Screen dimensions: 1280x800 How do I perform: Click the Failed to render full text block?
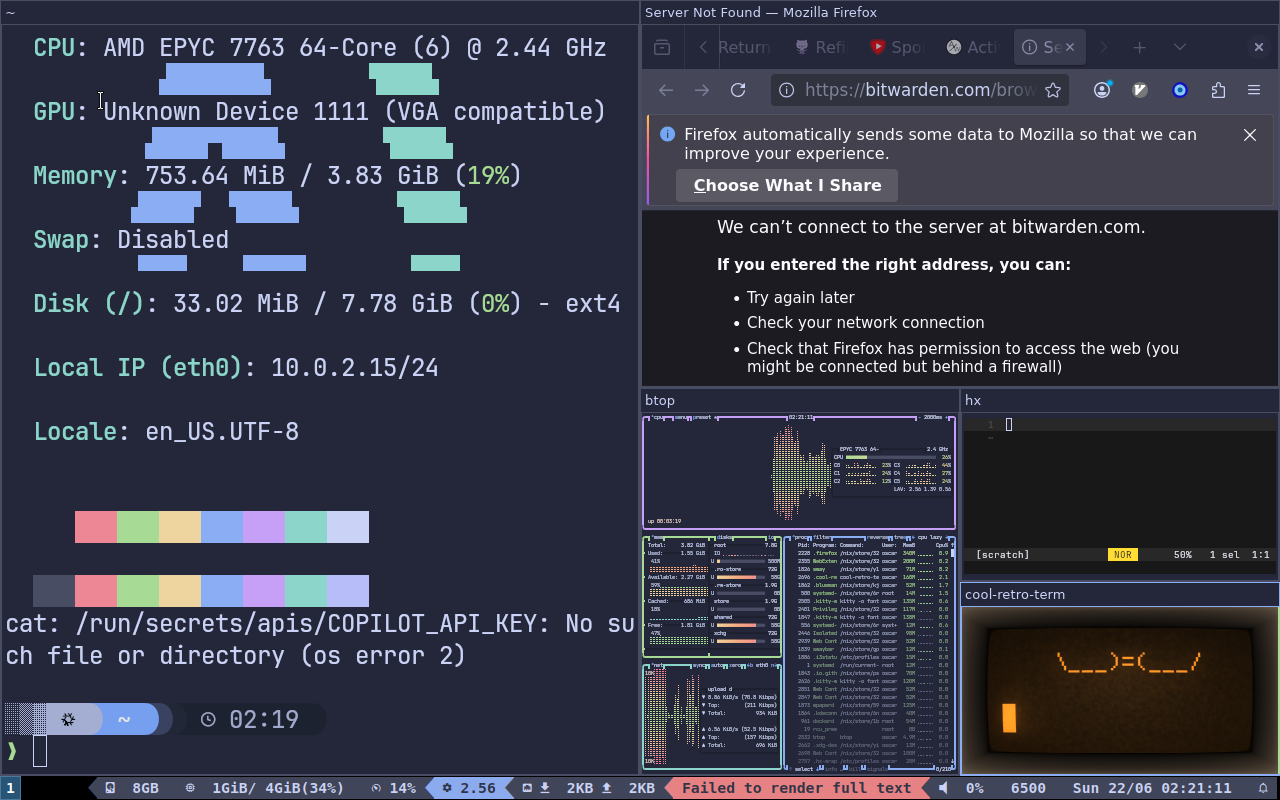tap(796, 788)
